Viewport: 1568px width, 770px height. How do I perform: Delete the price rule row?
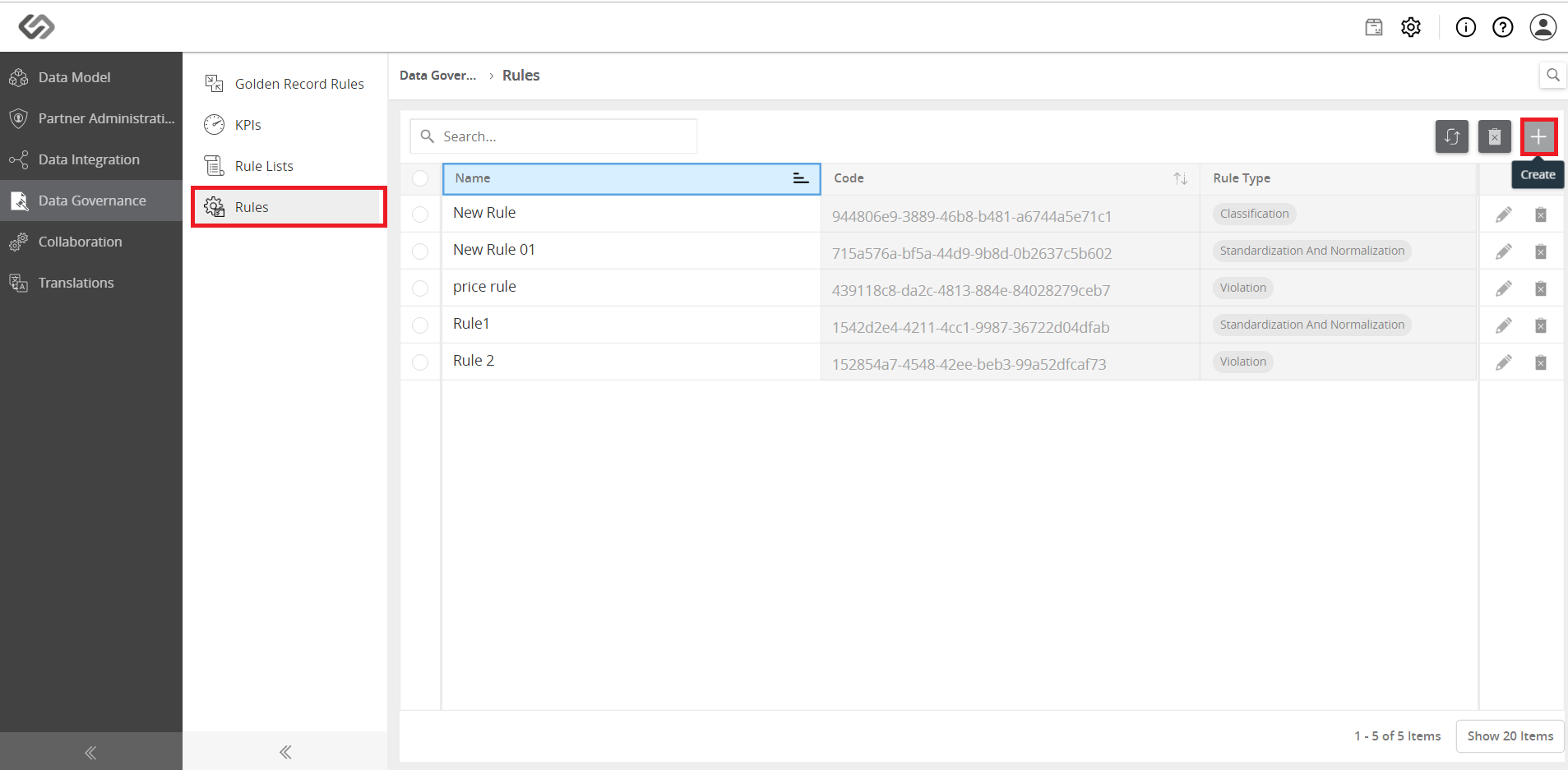[1541, 288]
